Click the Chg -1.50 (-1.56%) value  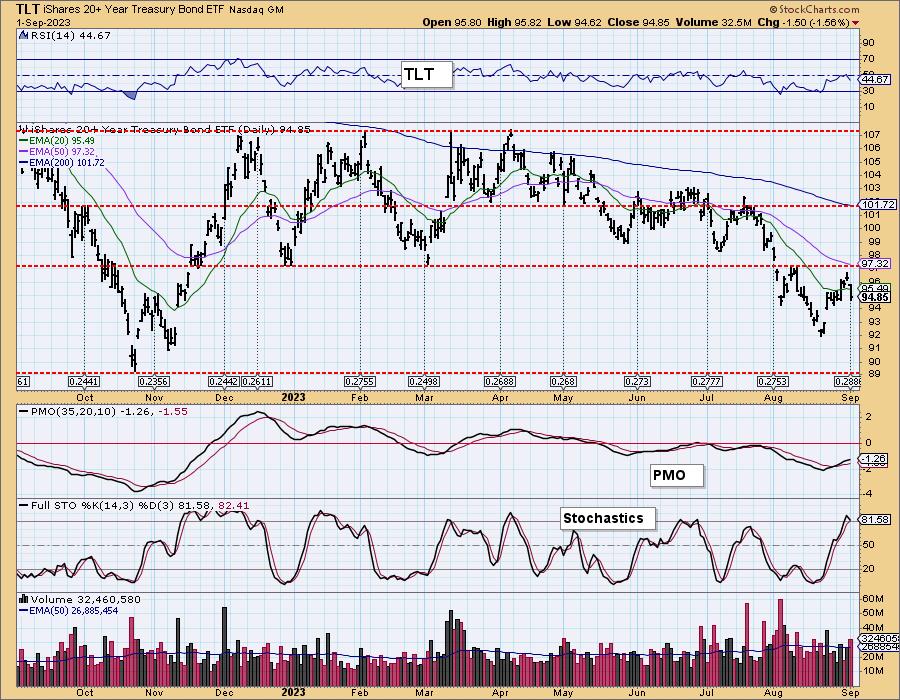click(x=804, y=22)
